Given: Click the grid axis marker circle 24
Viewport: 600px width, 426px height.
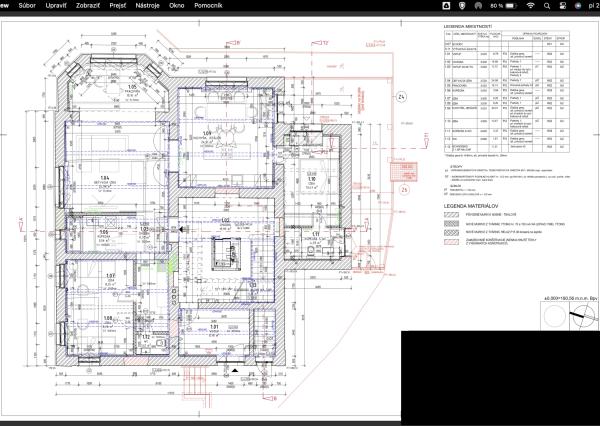Looking at the screenshot, I should (x=401, y=98).
